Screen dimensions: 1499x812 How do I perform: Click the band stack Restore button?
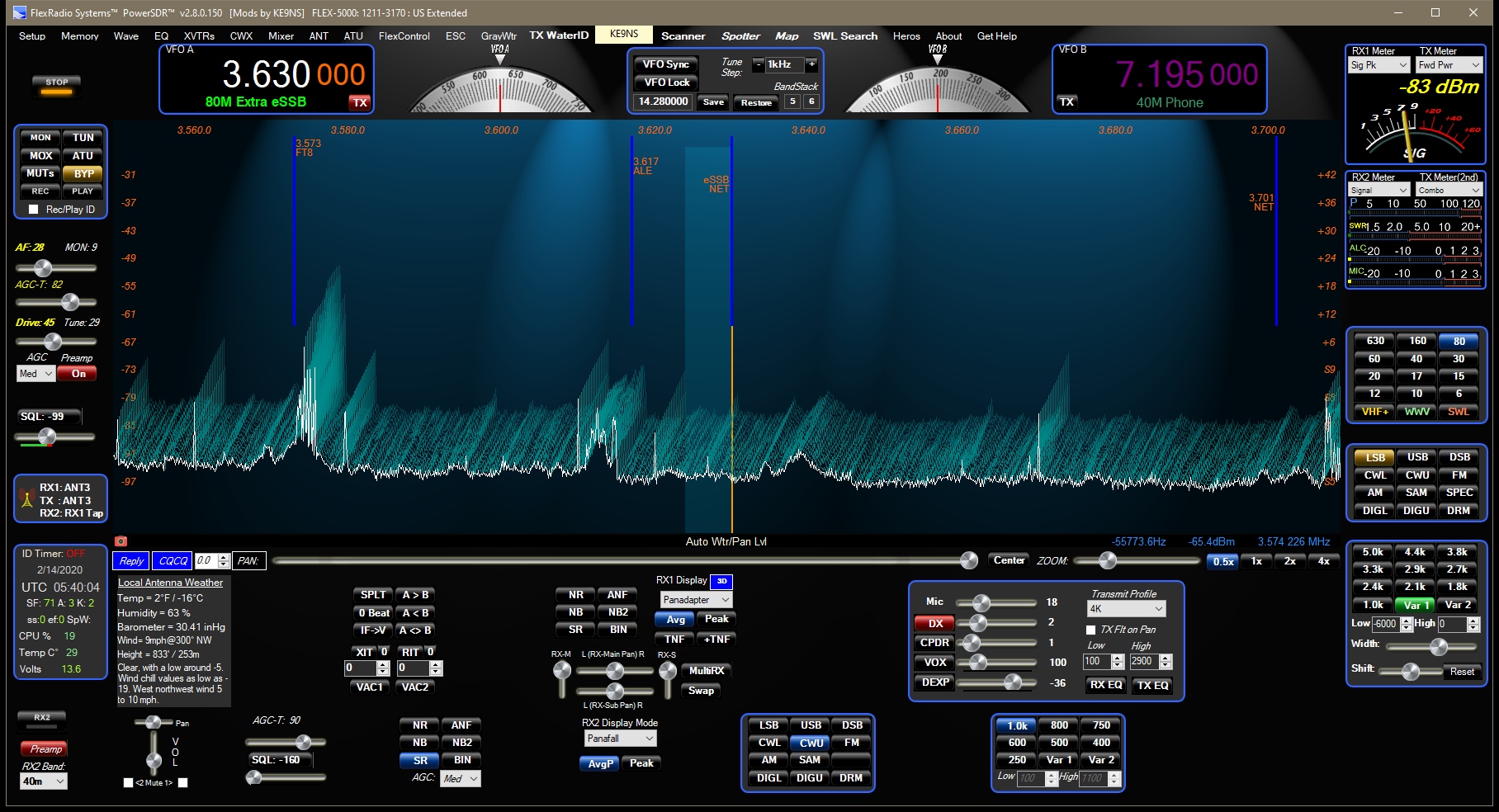pyautogui.click(x=756, y=102)
